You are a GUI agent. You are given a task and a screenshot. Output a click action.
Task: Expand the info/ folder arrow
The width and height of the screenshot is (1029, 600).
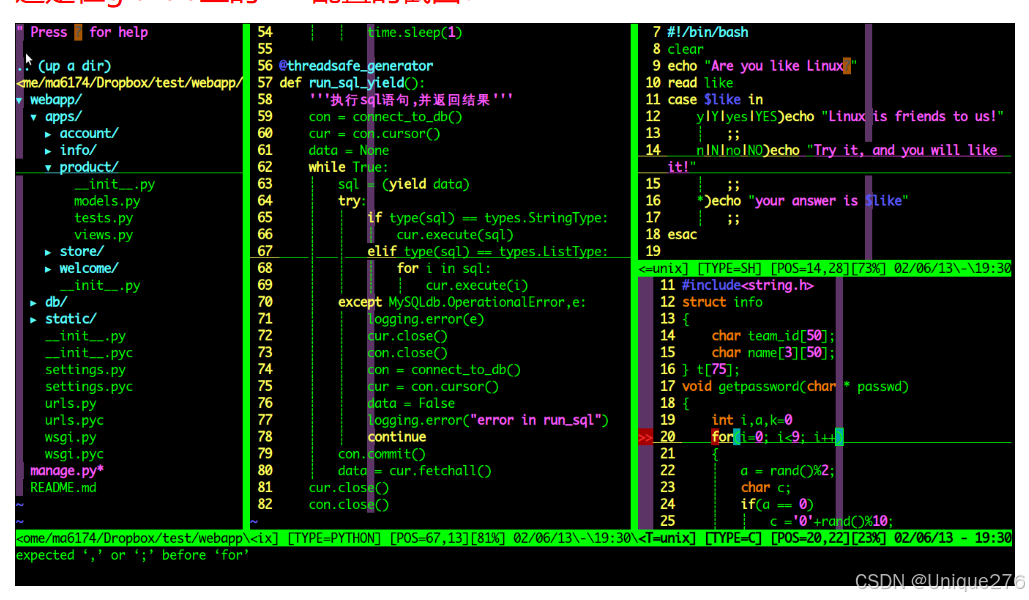(48, 151)
